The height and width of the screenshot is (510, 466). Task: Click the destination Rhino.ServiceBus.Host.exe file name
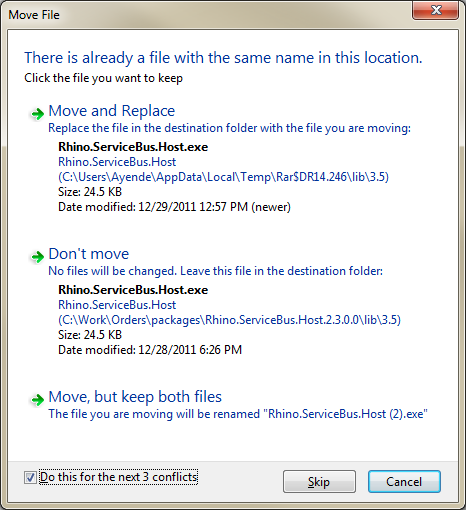tap(133, 290)
